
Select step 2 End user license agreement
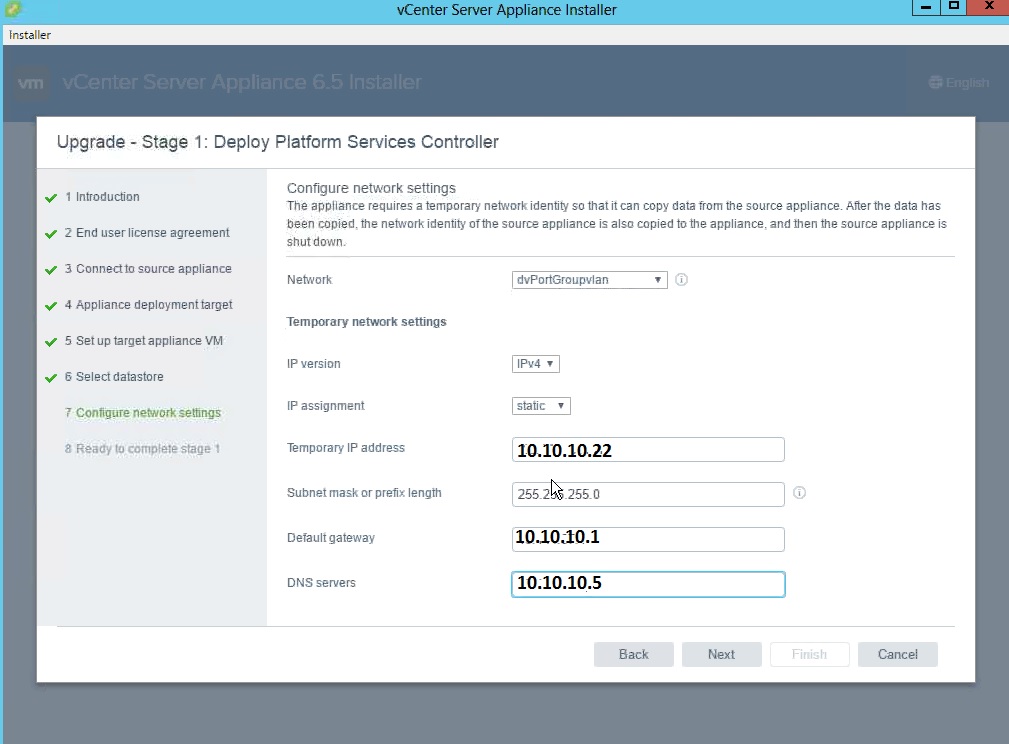pyautogui.click(x=152, y=233)
